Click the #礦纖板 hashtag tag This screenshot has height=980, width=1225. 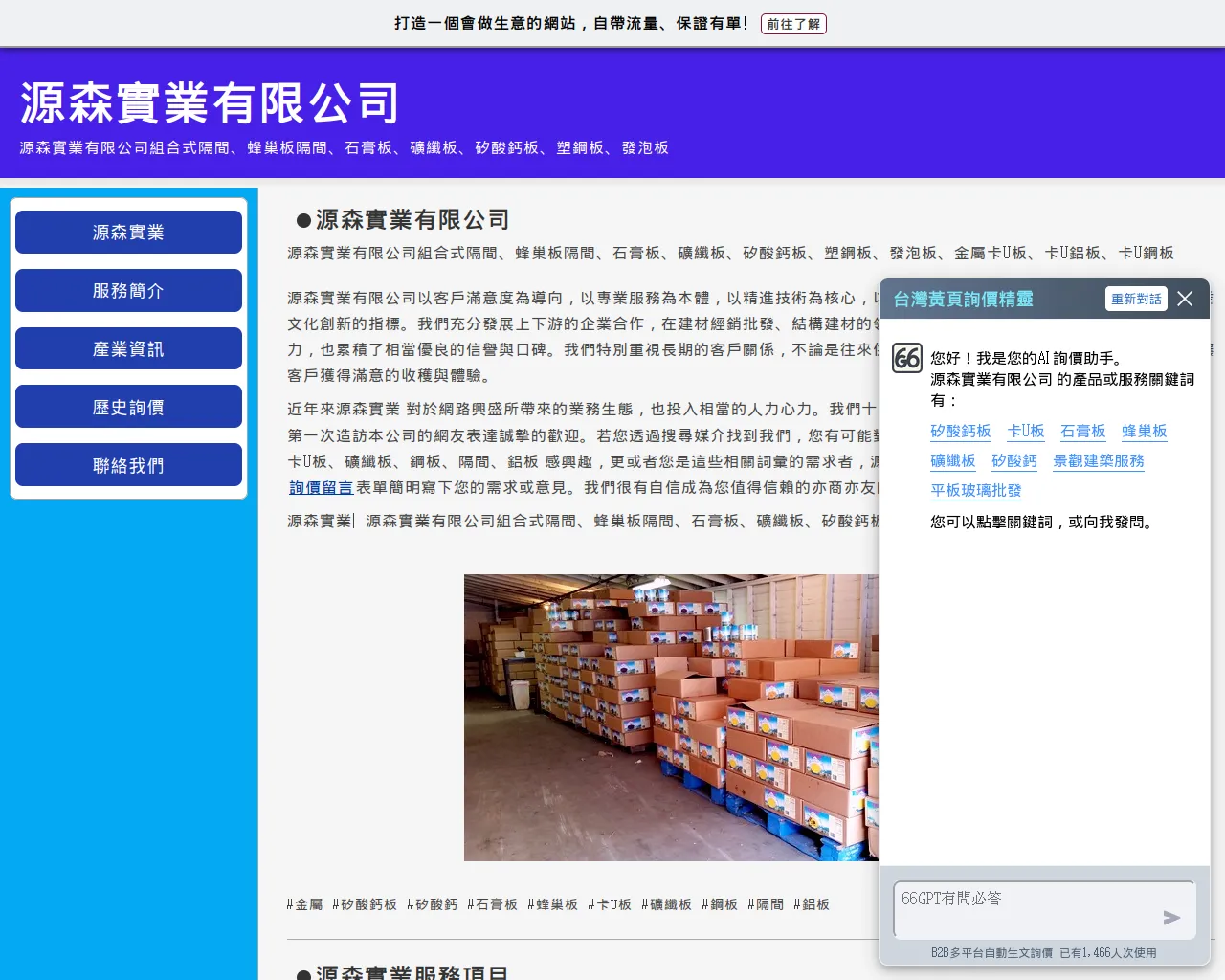click(665, 903)
